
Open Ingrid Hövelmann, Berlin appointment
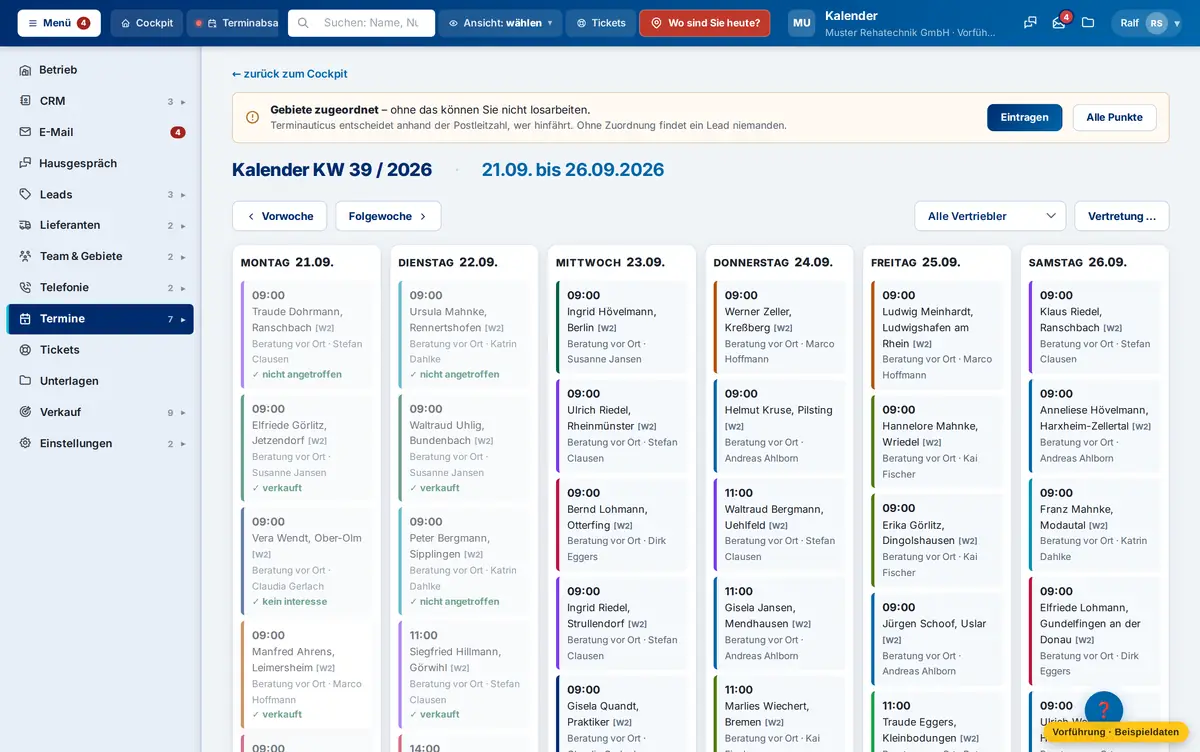pyautogui.click(x=621, y=326)
